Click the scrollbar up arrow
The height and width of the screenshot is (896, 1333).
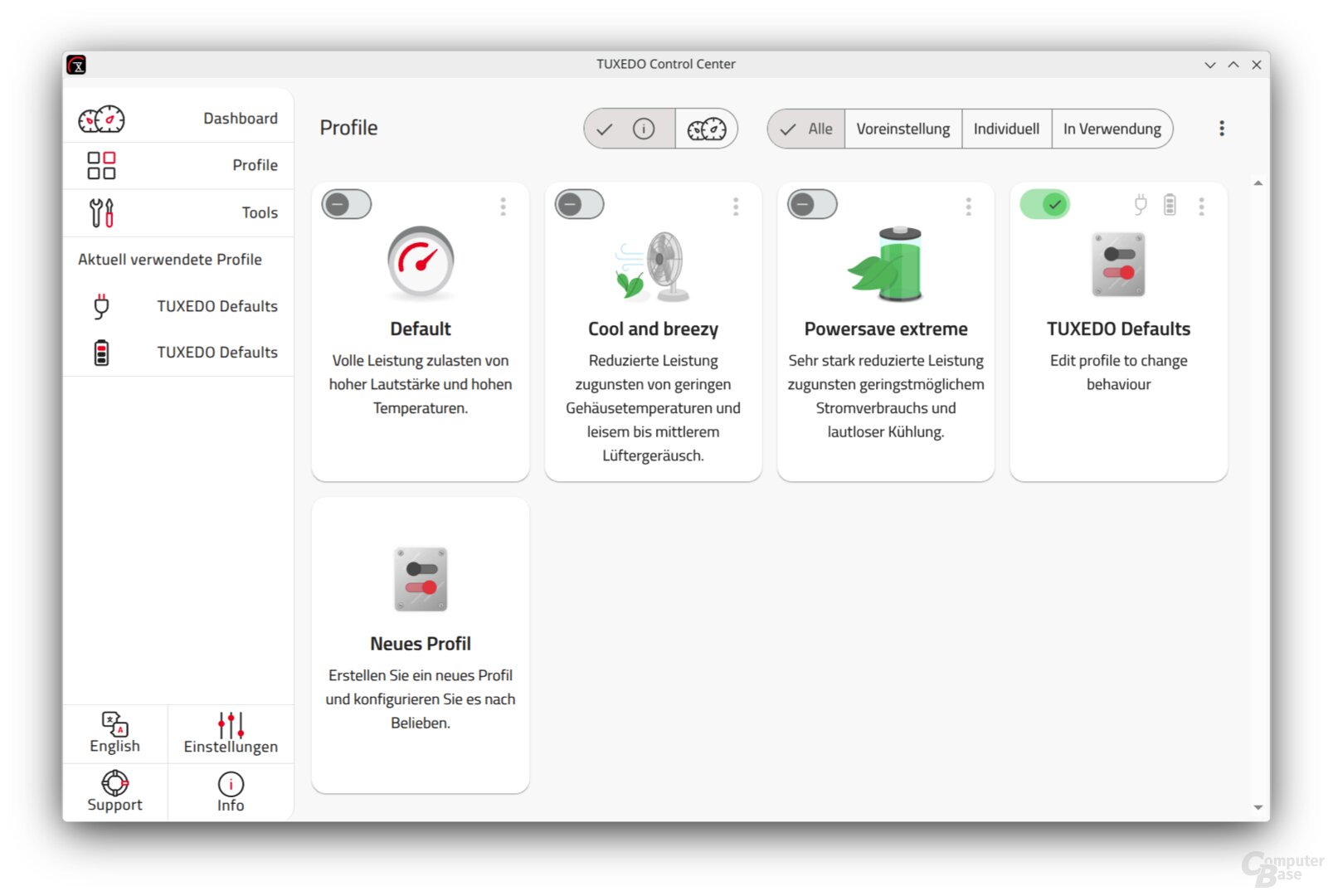tap(1258, 183)
